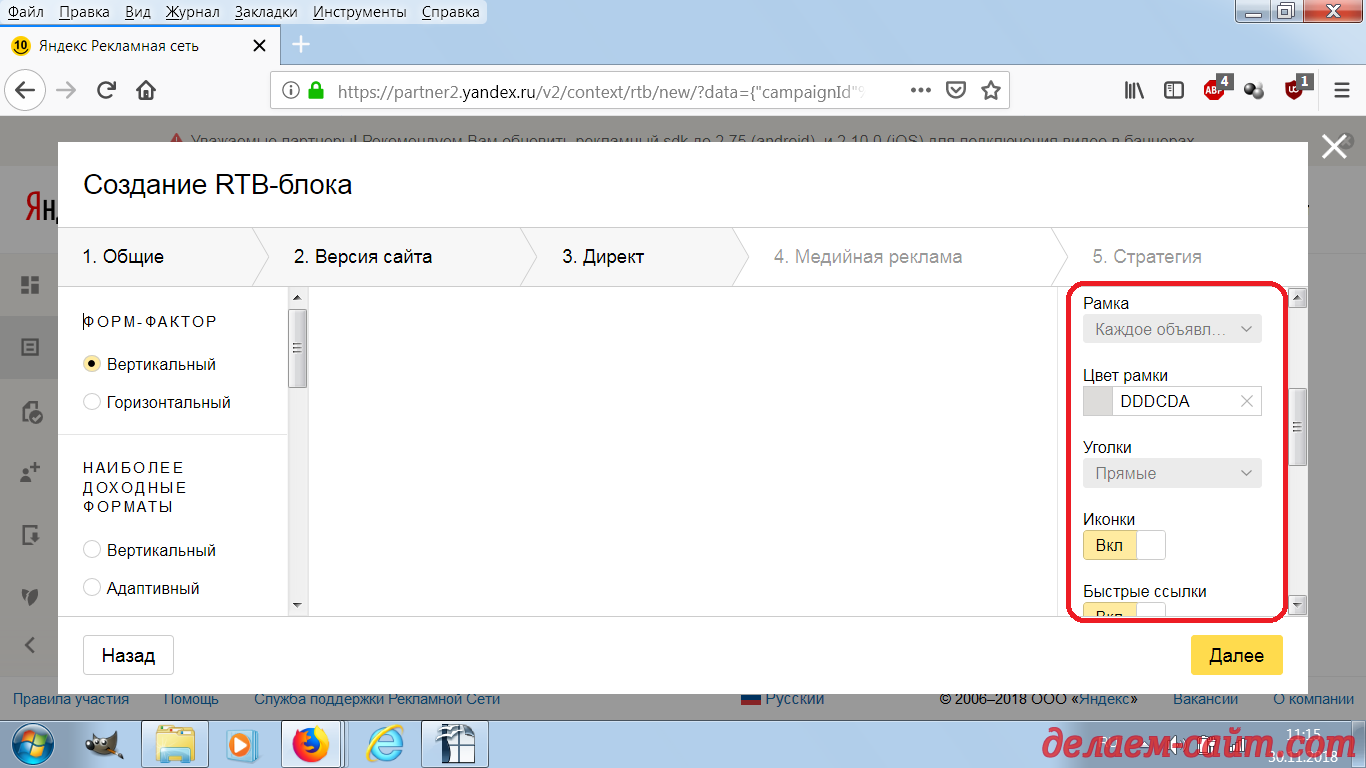Open the add-user icon in left sidebar

[30, 472]
